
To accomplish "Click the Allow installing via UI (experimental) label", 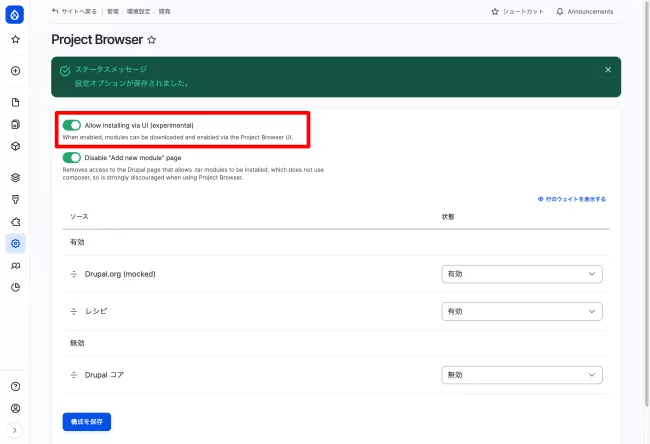I will 139,125.
